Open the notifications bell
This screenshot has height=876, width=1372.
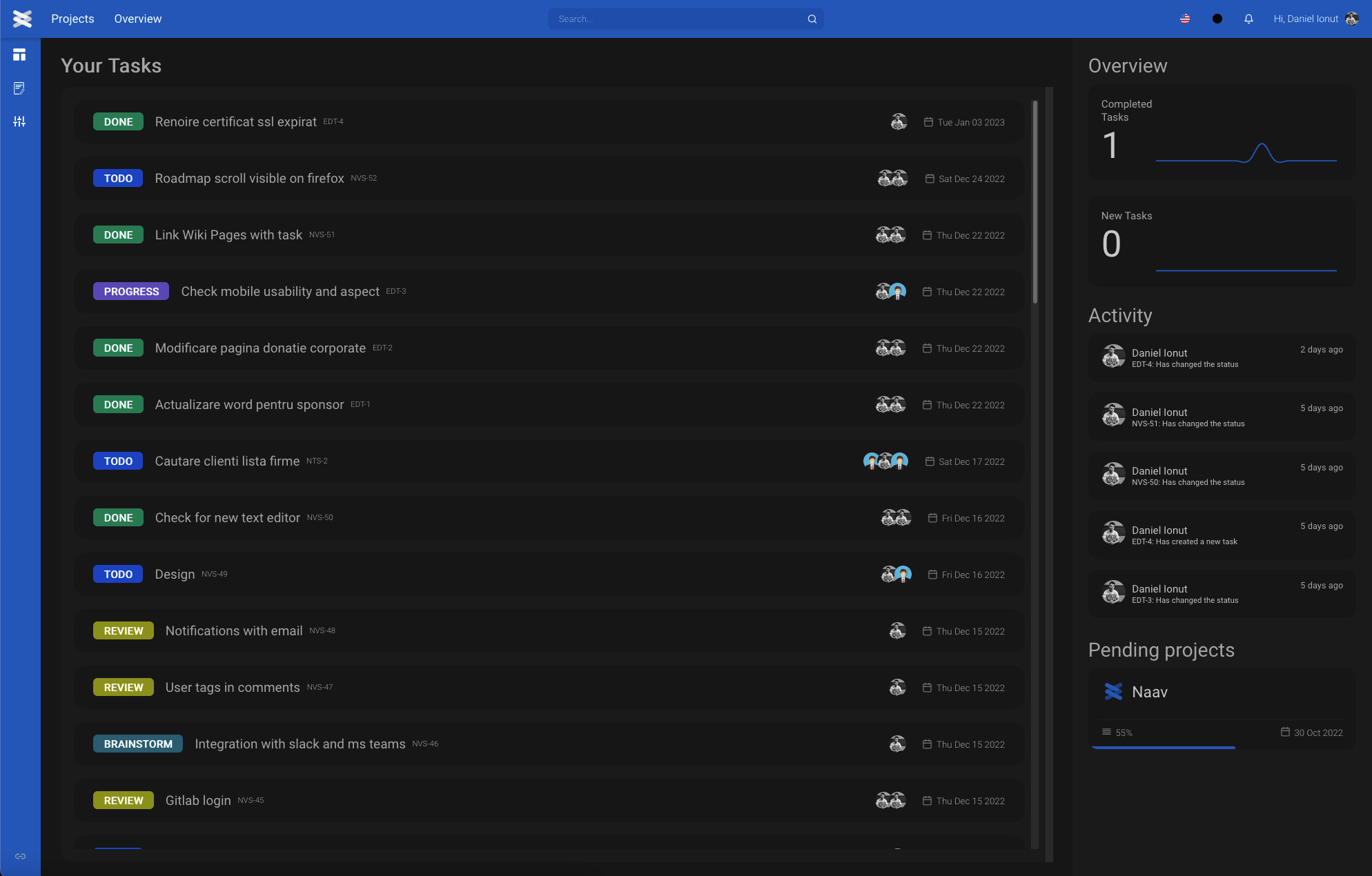[x=1248, y=19]
